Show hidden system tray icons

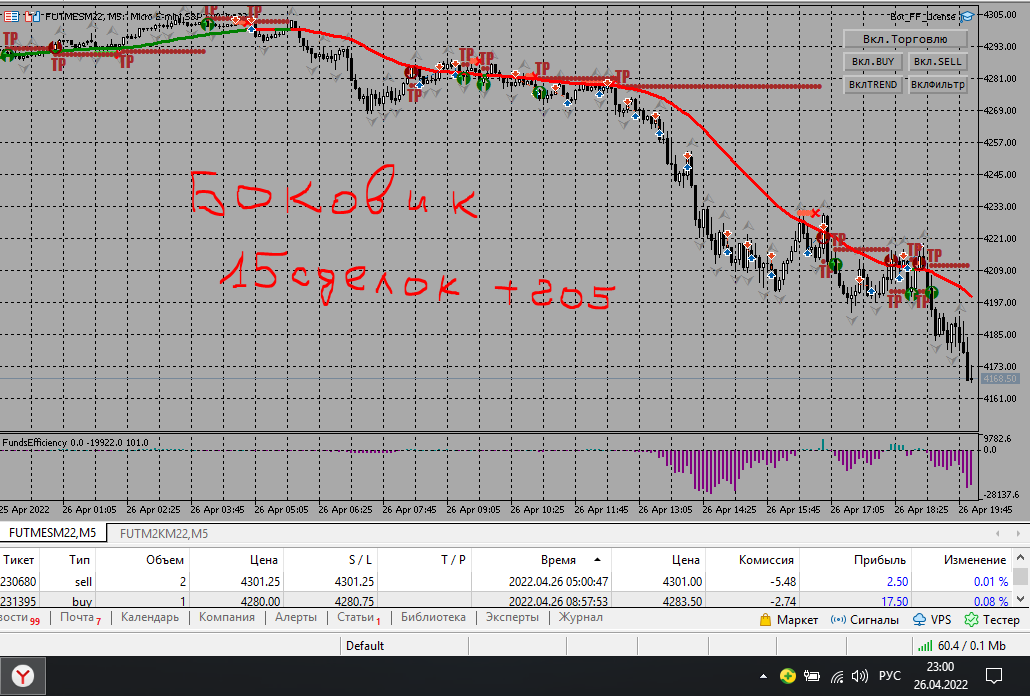coord(763,676)
